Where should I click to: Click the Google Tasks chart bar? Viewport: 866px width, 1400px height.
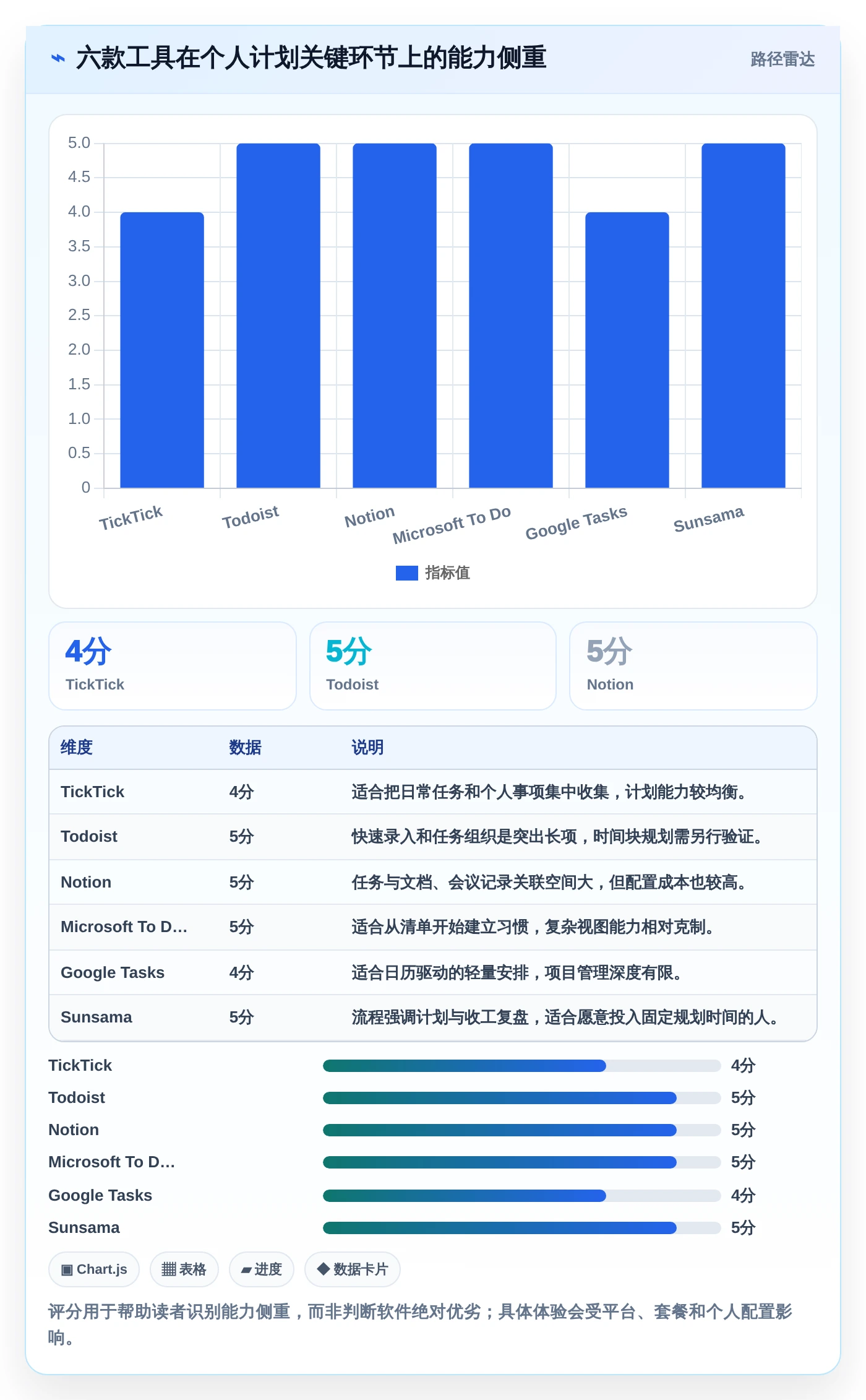[627, 350]
